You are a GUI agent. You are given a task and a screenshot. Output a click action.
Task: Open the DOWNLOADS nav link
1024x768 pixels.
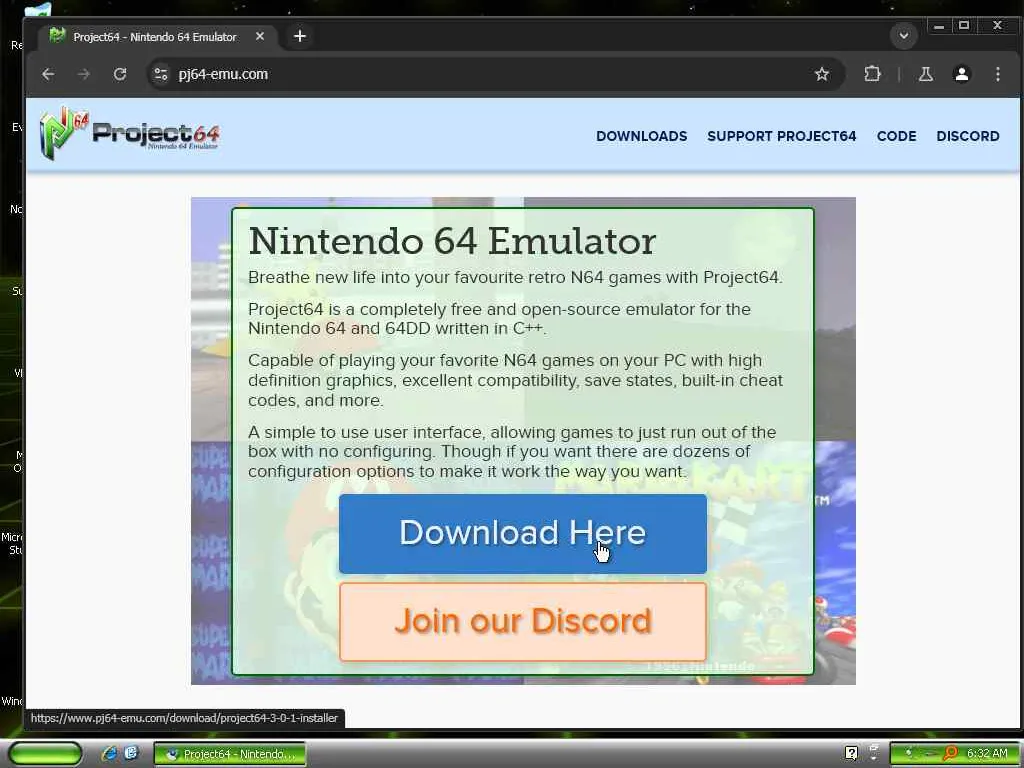(641, 136)
